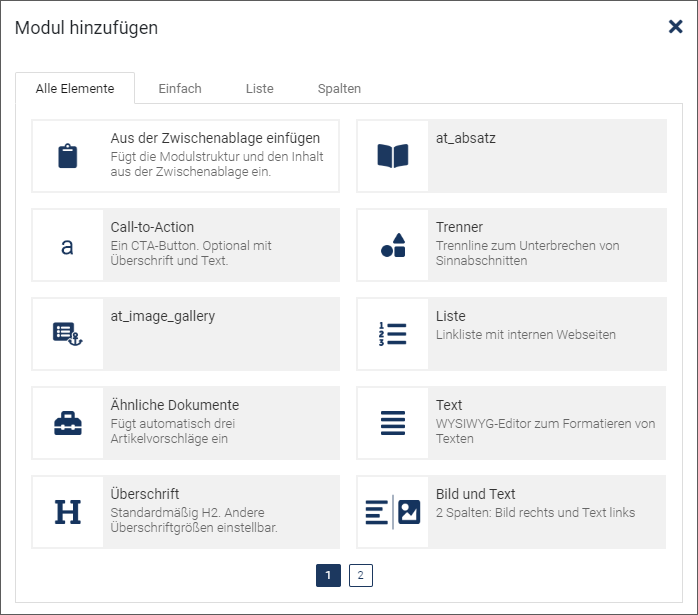Viewport: 698px width, 615px height.
Task: Click the clipboard paste icon
Action: point(68,156)
